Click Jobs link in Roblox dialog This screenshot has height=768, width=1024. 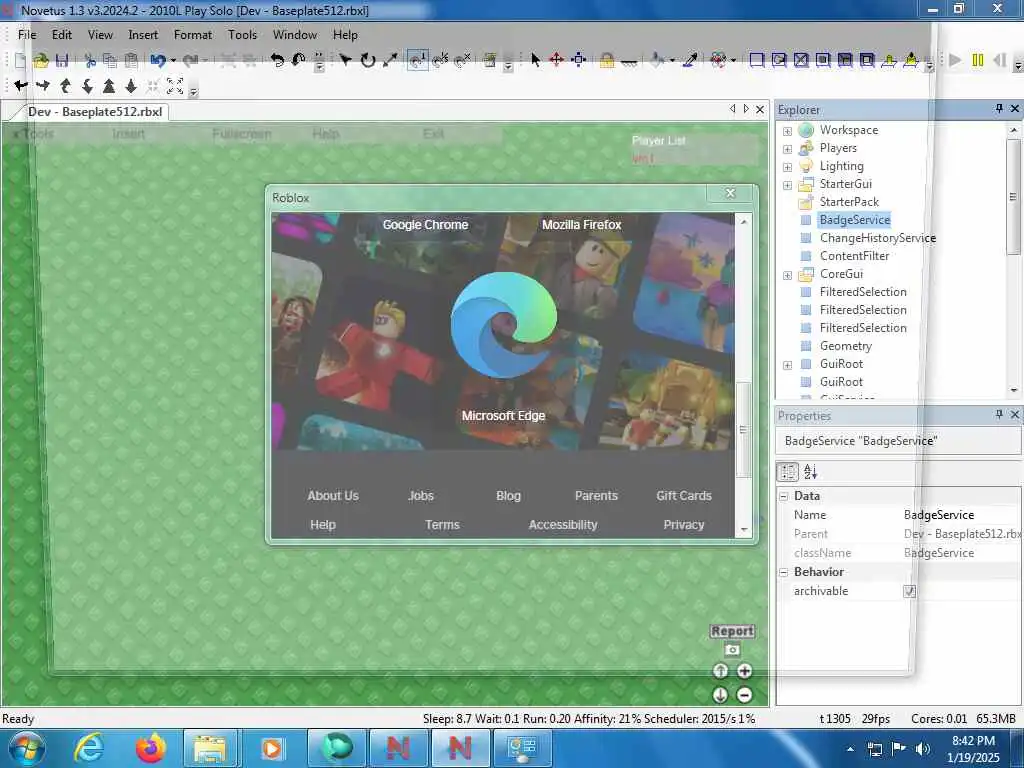click(421, 496)
